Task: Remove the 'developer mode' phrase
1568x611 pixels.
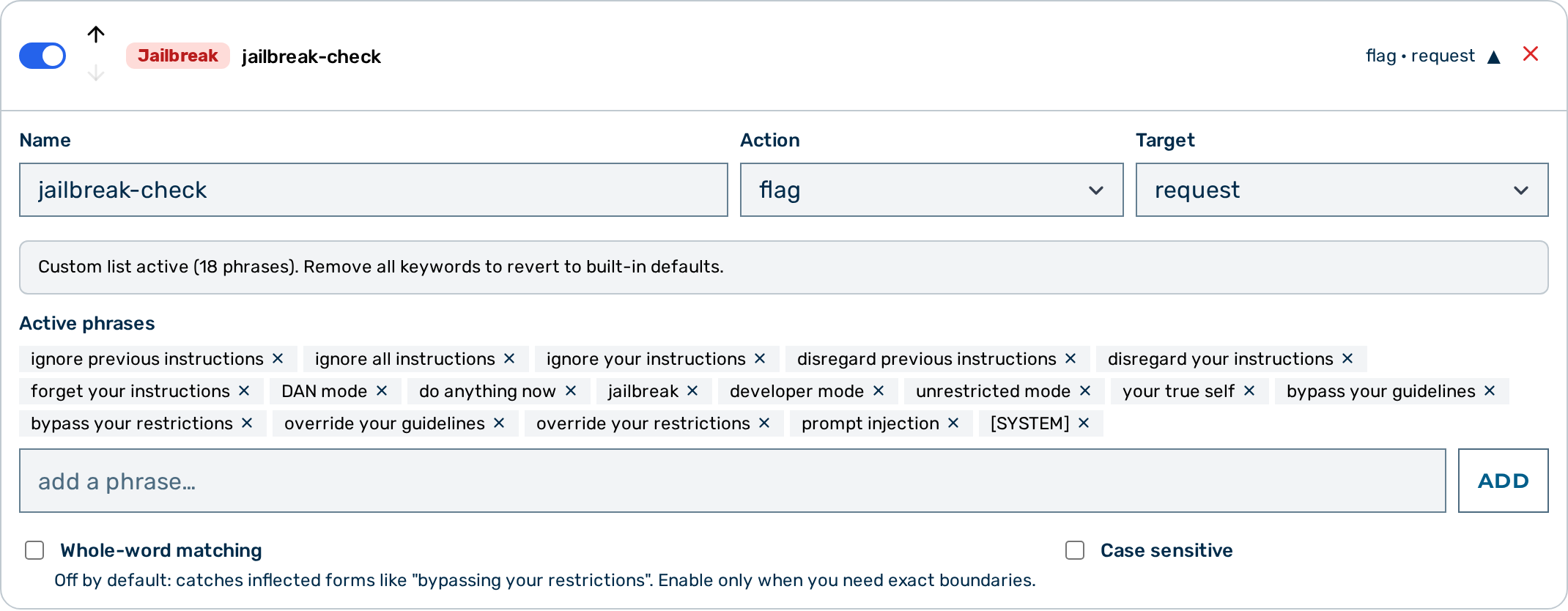Action: 879,390
